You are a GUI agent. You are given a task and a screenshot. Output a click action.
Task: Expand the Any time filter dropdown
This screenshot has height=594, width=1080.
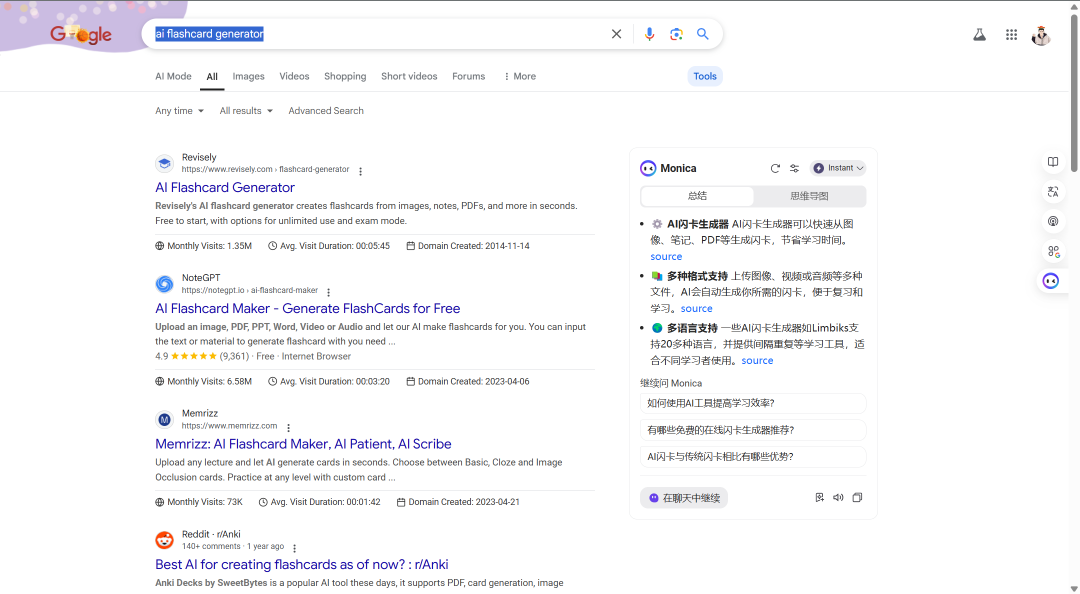tap(179, 111)
